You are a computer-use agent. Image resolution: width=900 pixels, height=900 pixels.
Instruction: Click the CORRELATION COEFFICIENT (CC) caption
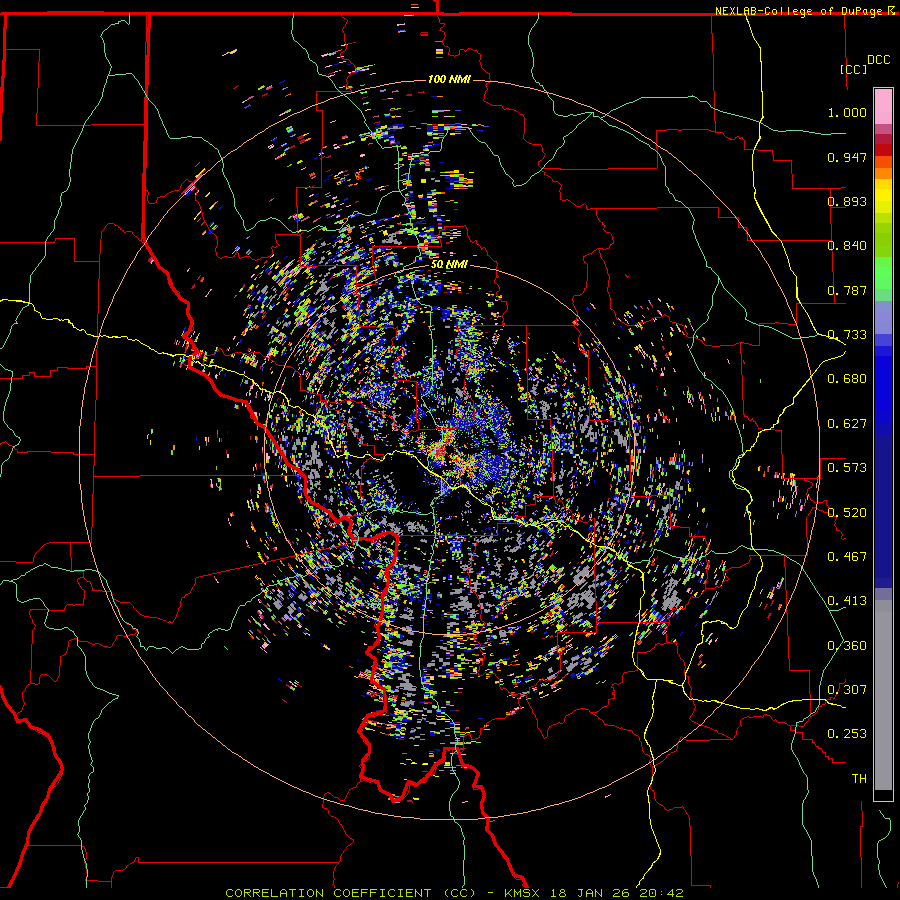[351, 893]
